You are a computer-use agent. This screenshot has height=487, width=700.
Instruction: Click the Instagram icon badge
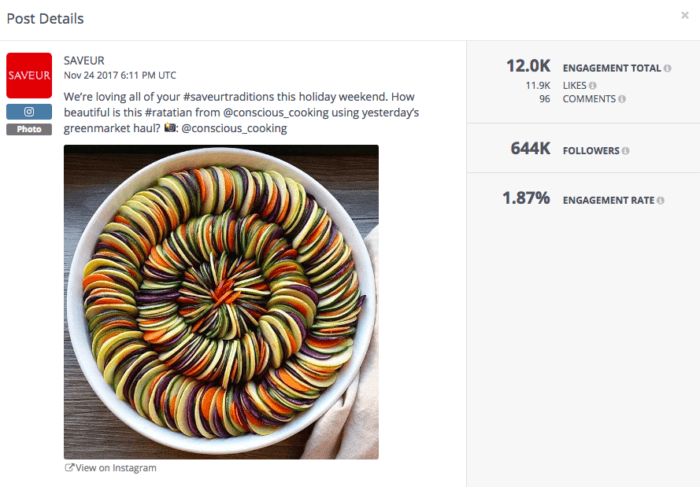pyautogui.click(x=29, y=112)
